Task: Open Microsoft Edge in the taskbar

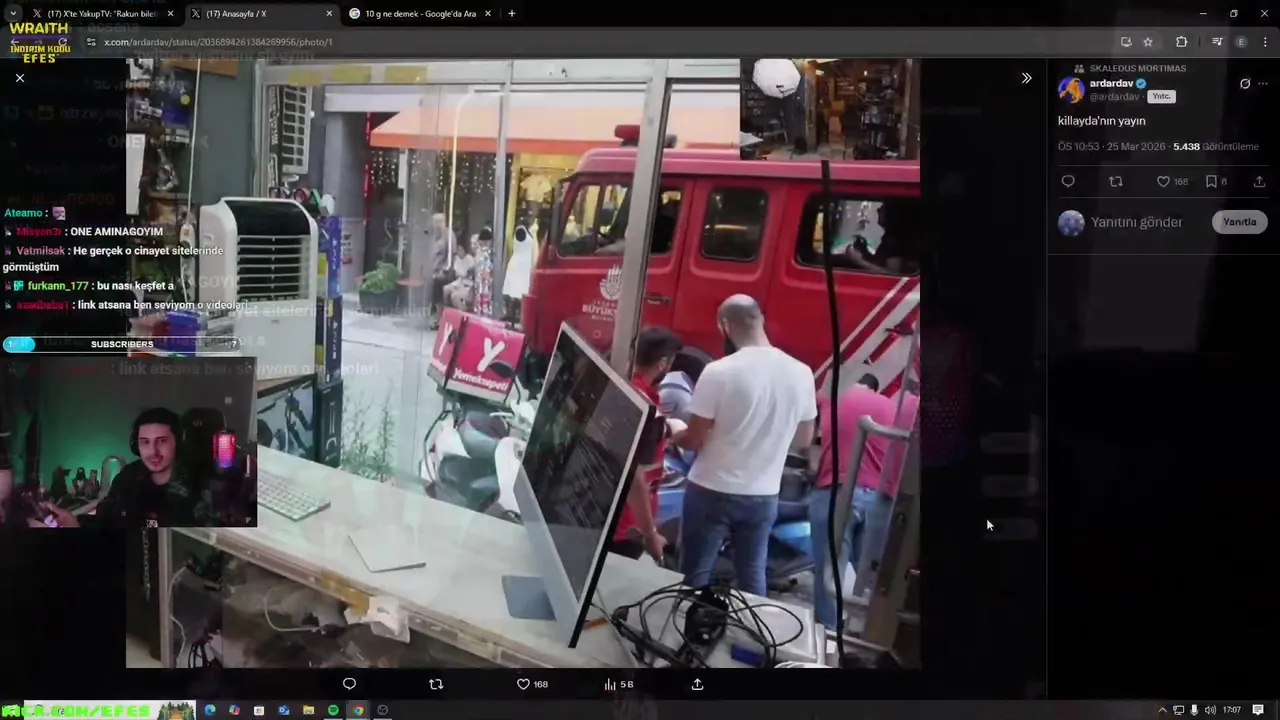Action: click(210, 710)
